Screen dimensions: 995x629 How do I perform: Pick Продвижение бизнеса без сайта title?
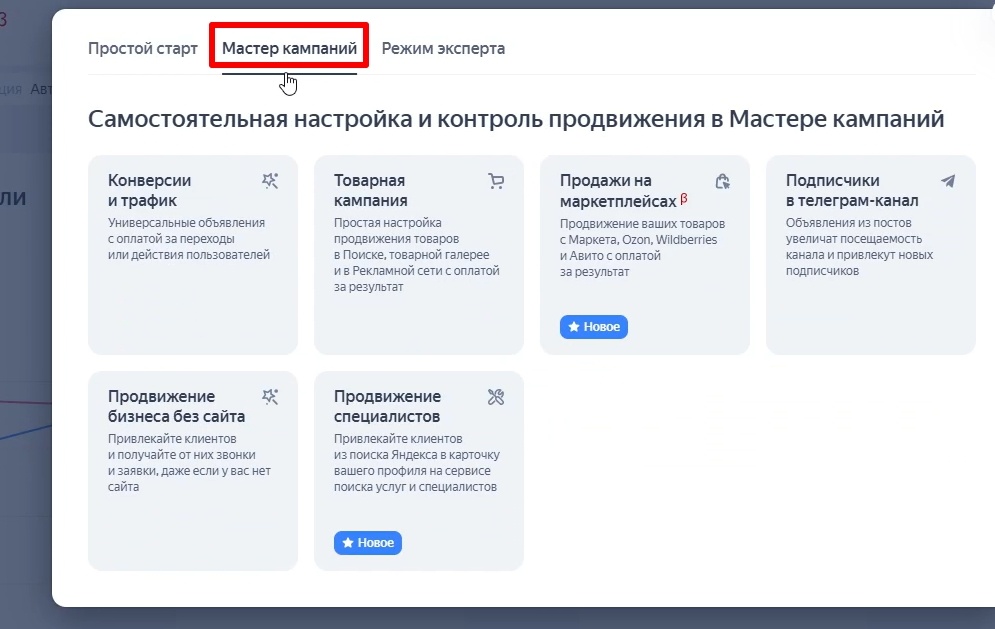176,406
